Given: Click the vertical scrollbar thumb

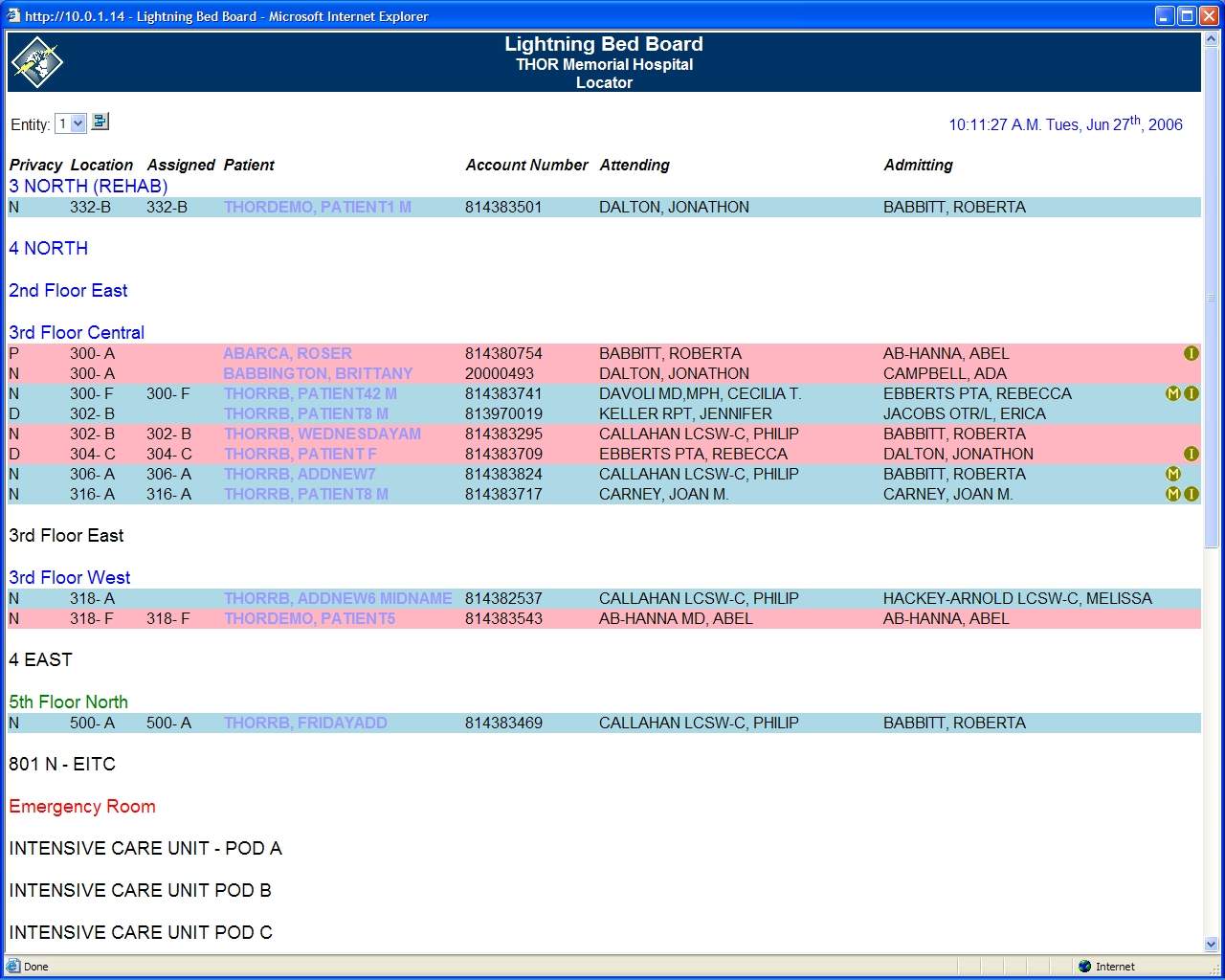Looking at the screenshot, I should point(1211,298).
